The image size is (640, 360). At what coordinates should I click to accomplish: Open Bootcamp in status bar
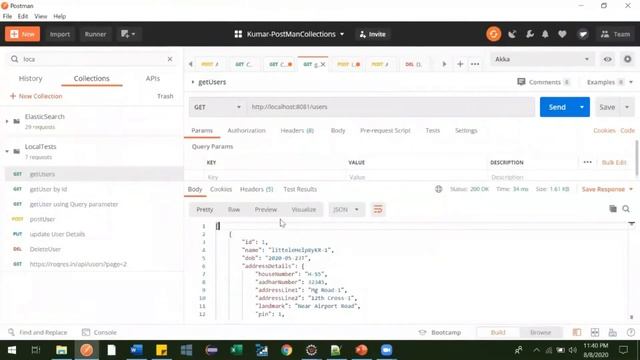(x=440, y=332)
